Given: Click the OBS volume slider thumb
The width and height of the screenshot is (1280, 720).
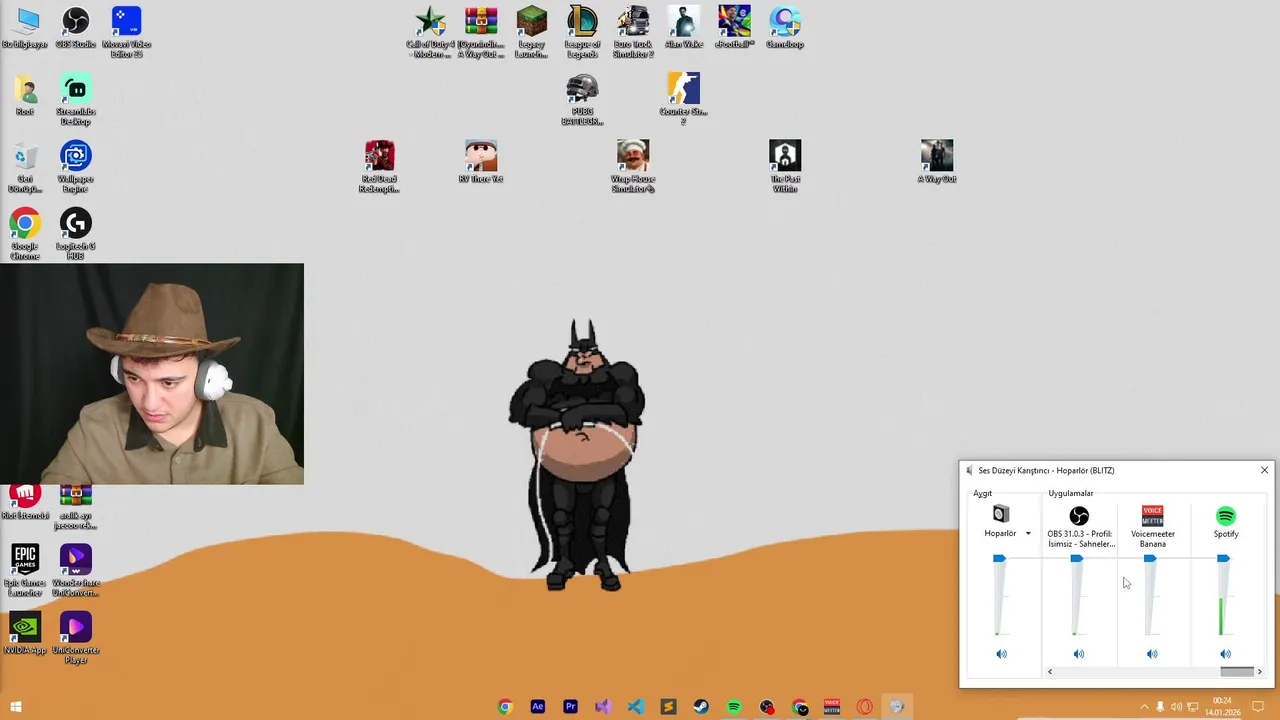Looking at the screenshot, I should click(1076, 558).
